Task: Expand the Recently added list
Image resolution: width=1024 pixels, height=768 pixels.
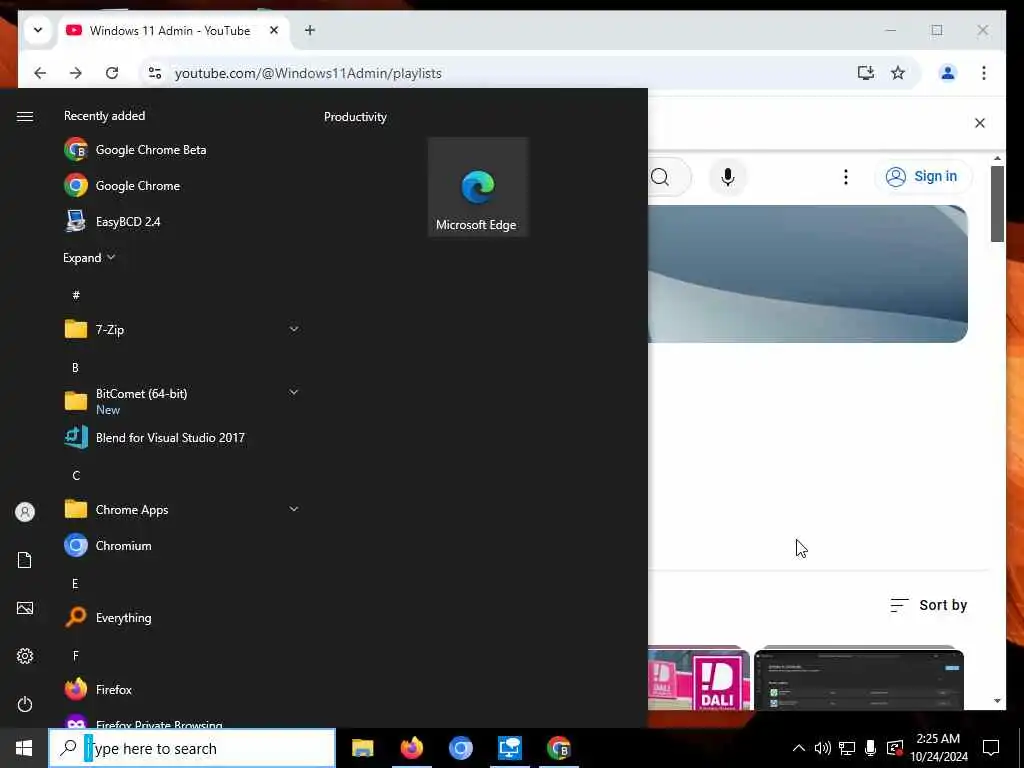Action: point(89,257)
